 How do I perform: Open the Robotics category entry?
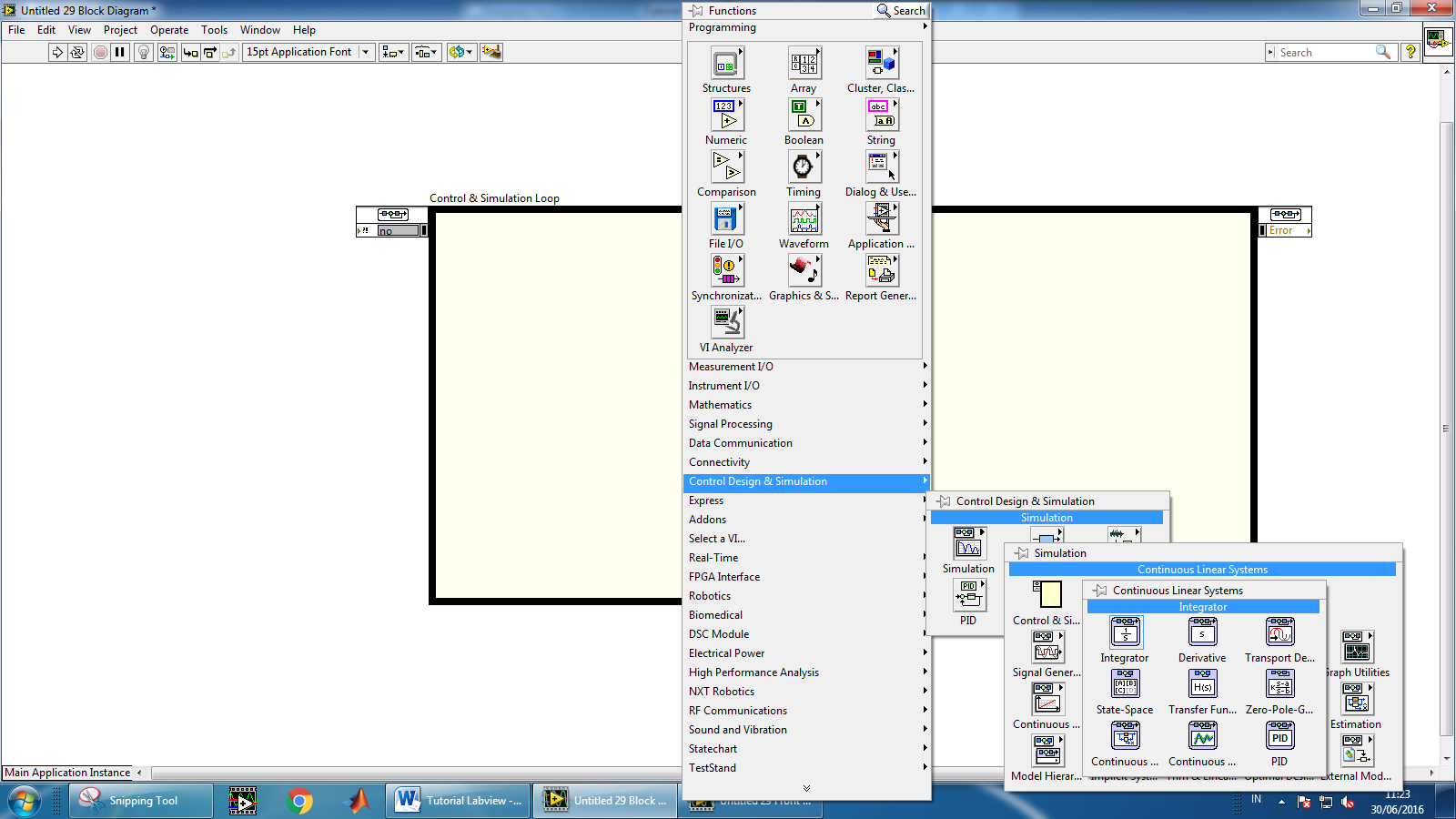(x=807, y=596)
